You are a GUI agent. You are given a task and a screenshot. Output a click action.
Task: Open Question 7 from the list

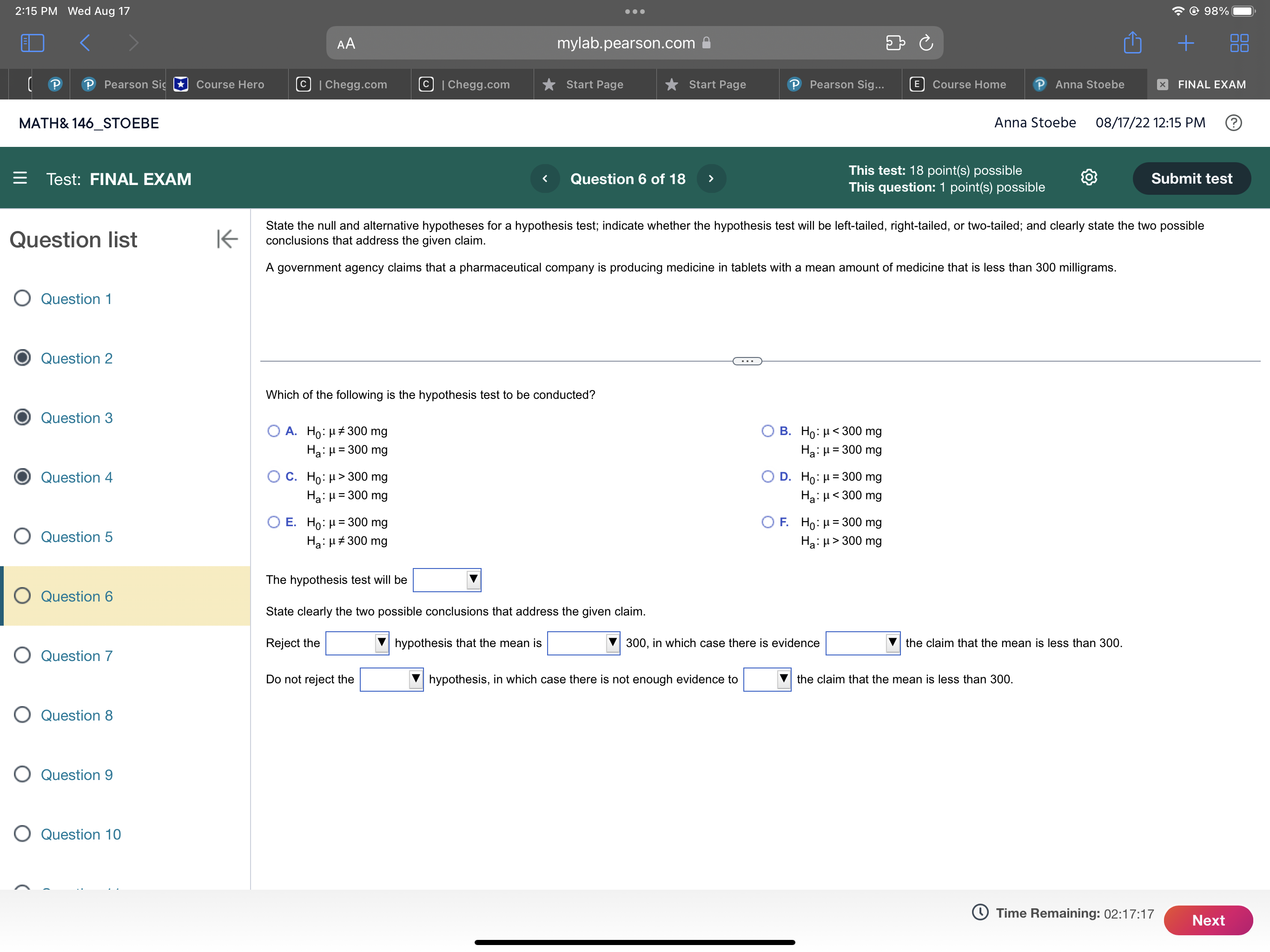[x=76, y=656]
